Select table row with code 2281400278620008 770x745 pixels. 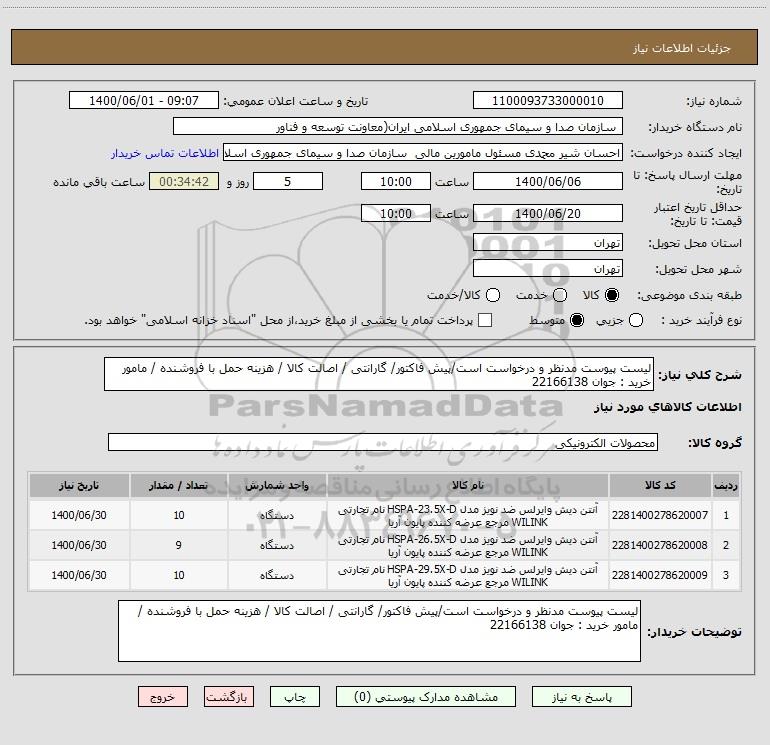pyautogui.click(x=385, y=546)
